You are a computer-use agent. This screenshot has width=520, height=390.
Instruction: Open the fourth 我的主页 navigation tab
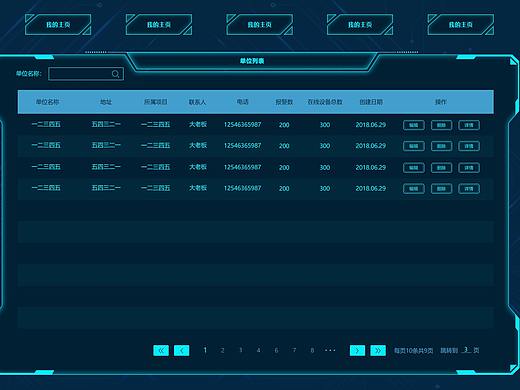pyautogui.click(x=360, y=25)
